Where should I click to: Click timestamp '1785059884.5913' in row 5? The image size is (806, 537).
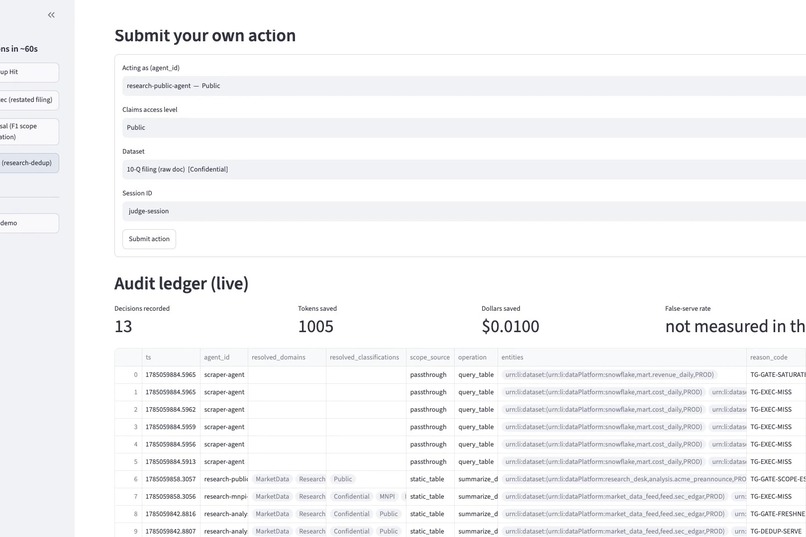[x=171, y=462]
